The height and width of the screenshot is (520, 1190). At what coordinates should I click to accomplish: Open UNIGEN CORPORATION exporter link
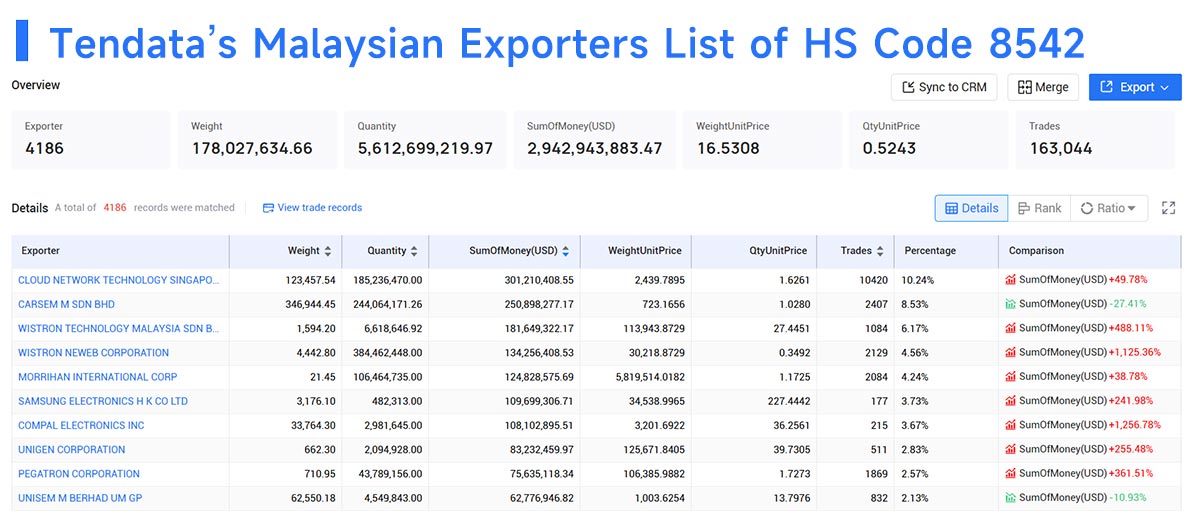tap(72, 449)
